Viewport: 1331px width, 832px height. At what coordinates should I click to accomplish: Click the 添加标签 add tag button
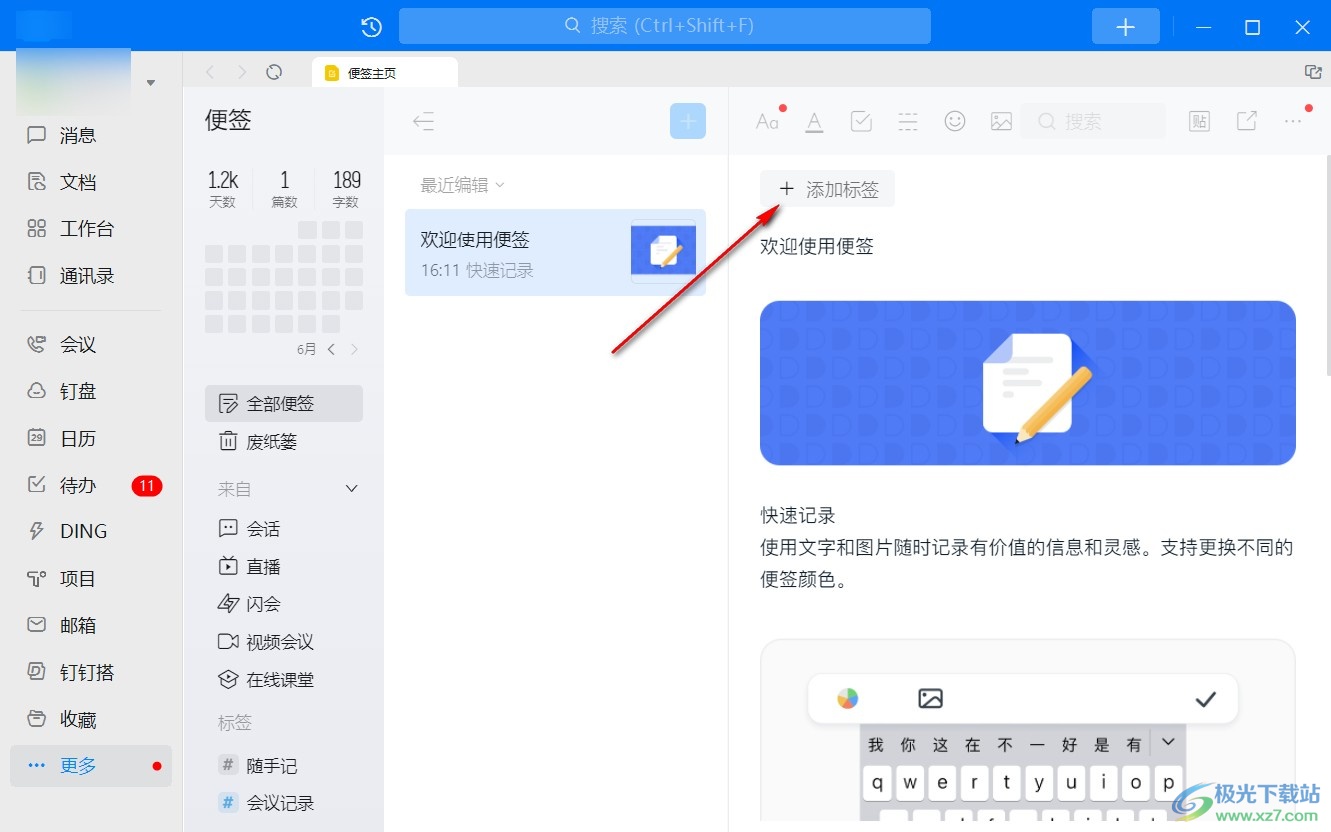click(x=828, y=189)
